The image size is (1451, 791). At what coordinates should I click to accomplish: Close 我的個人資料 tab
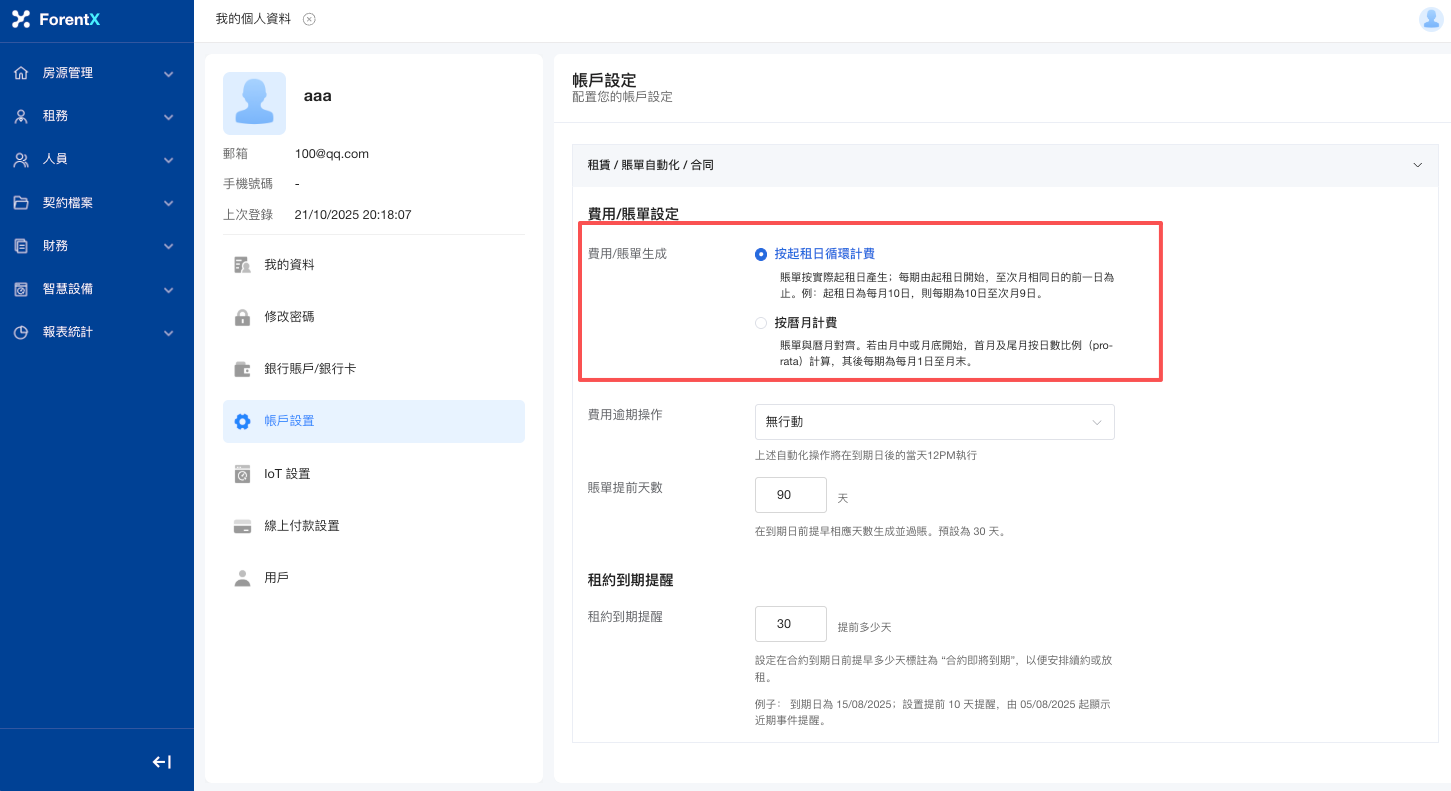tap(309, 19)
